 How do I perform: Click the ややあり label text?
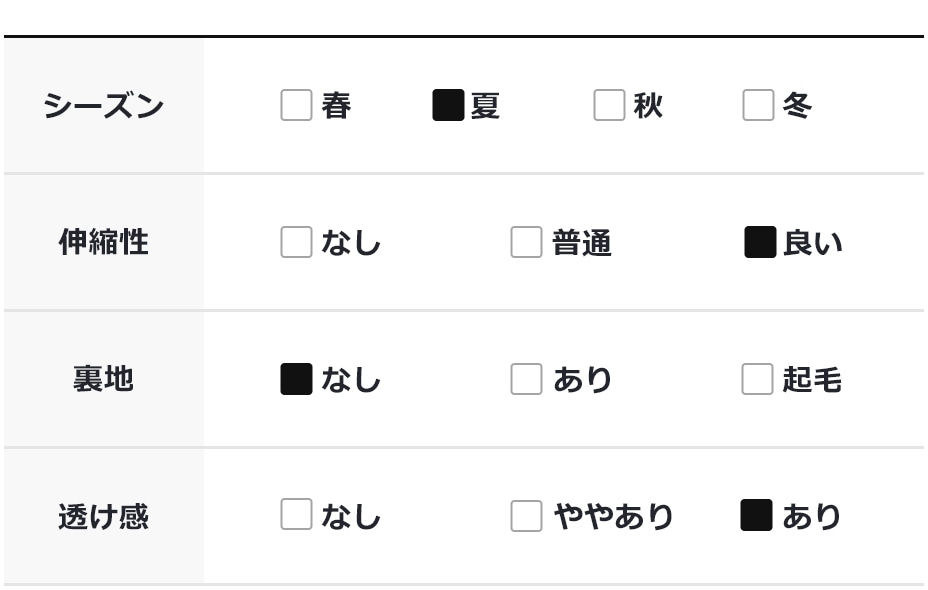tap(613, 516)
